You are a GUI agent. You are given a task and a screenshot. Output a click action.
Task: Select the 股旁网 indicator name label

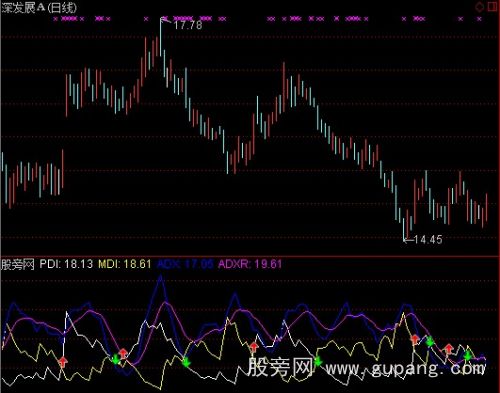tap(18, 264)
